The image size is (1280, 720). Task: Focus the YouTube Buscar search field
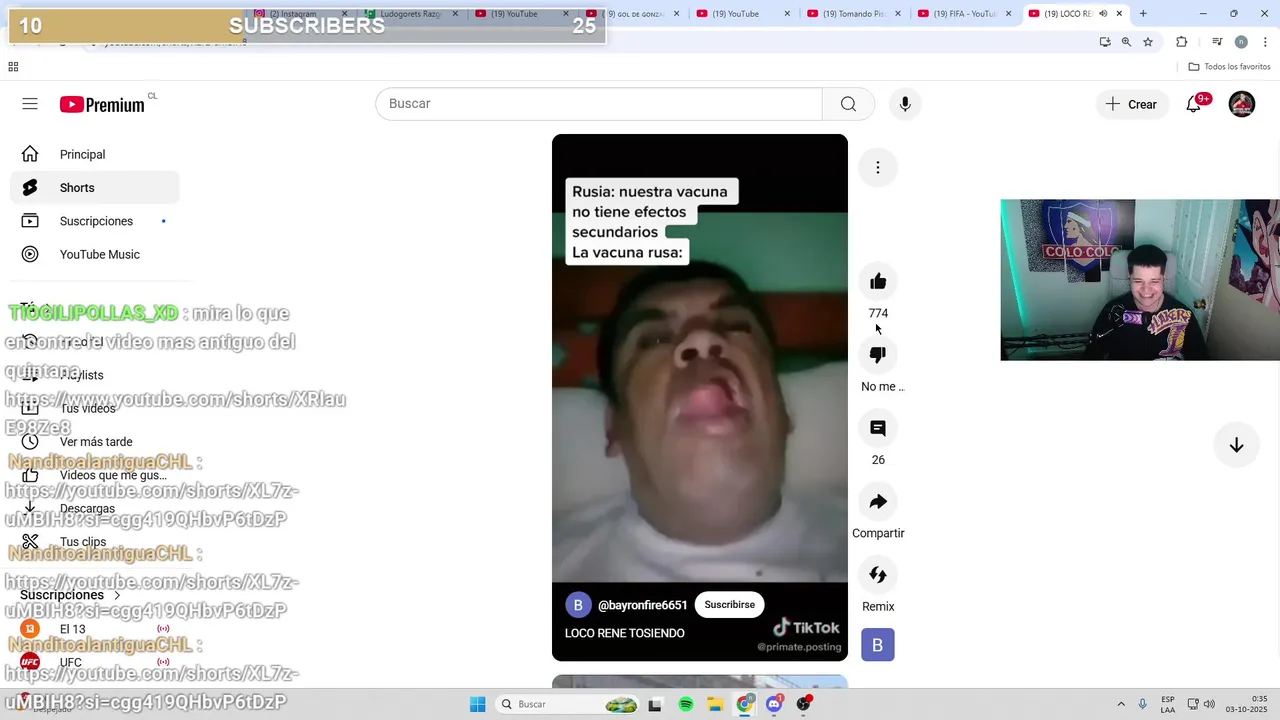point(599,104)
